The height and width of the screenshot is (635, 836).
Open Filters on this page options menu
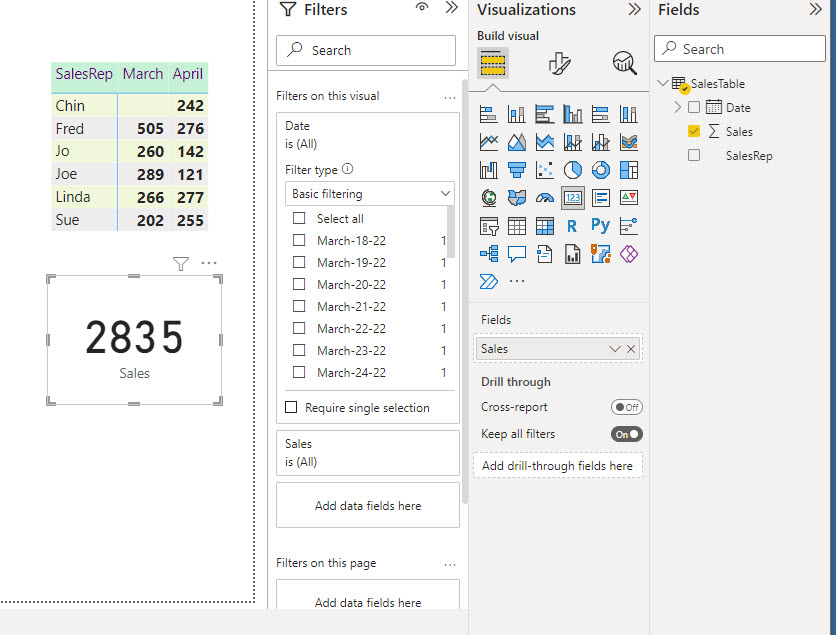point(450,565)
